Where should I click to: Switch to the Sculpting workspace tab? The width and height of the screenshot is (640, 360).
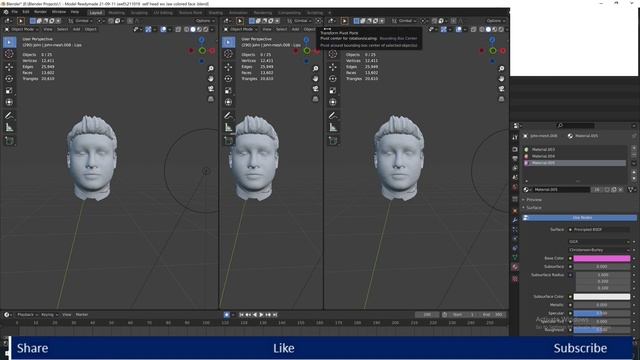click(x=139, y=13)
